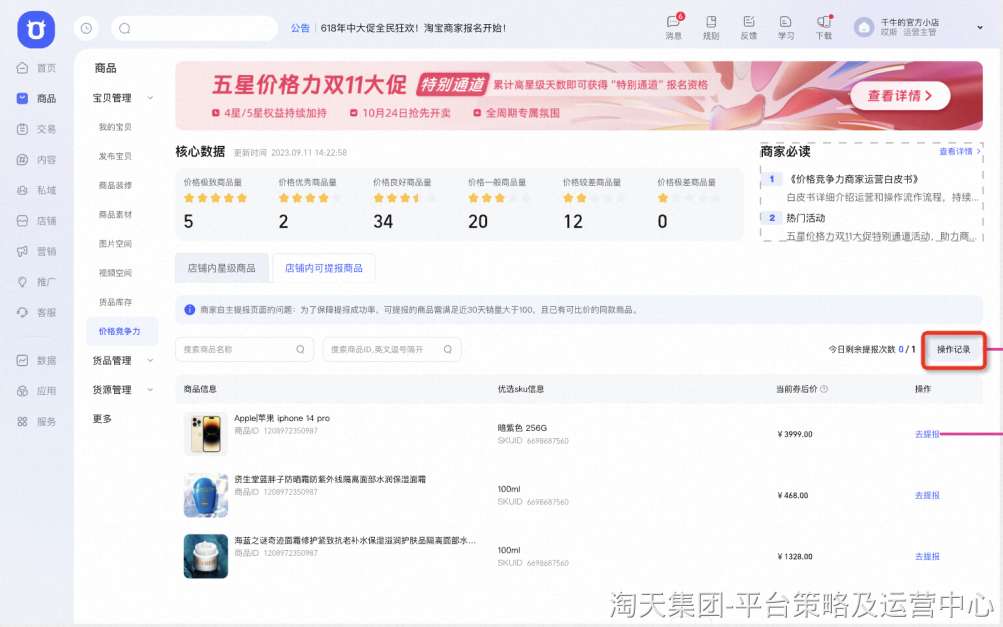Open 反馈 feedback icon
The width and height of the screenshot is (1003, 627).
[x=748, y=28]
